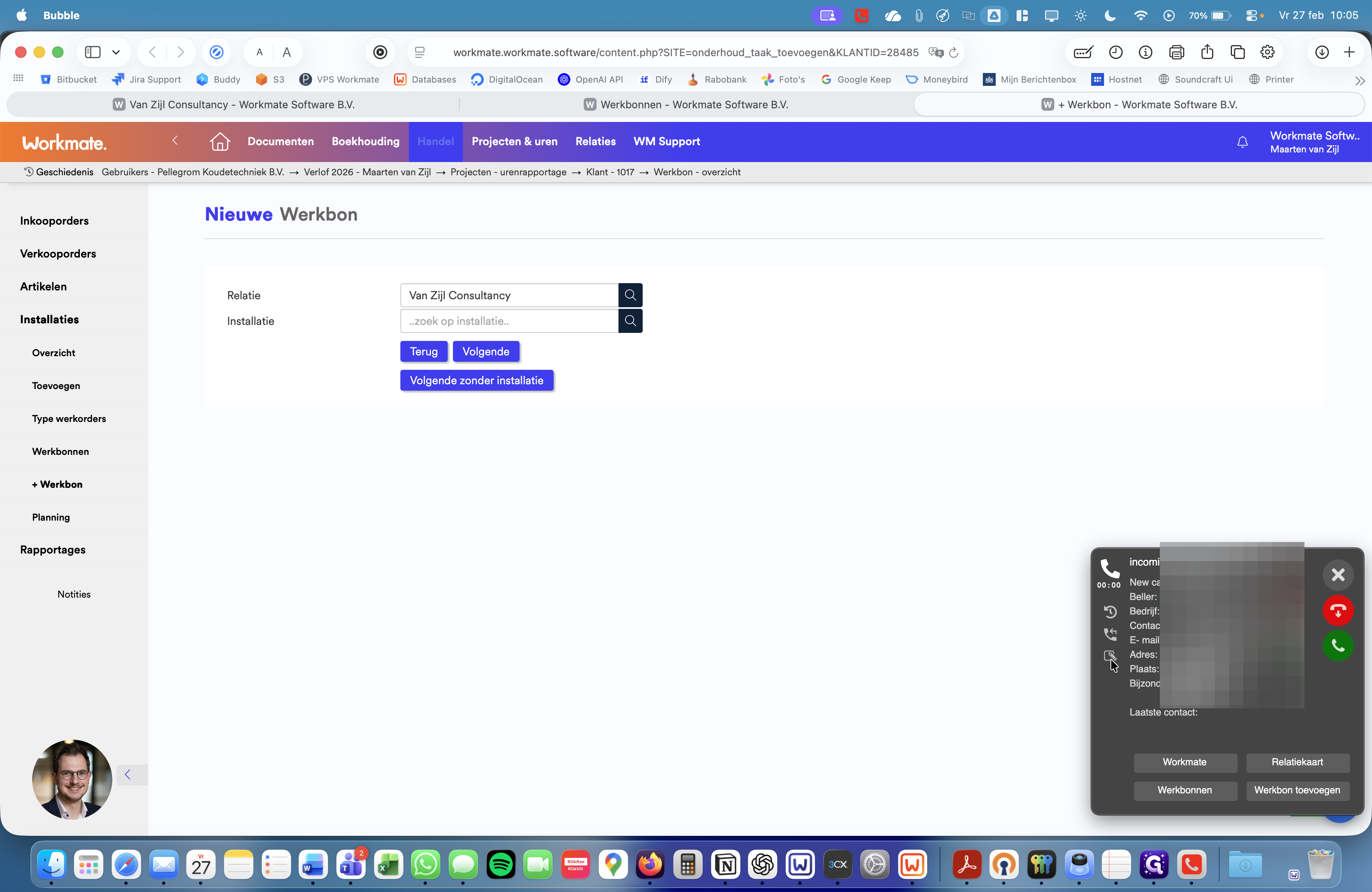This screenshot has width=1372, height=892.
Task: Open the Safari sidebar dropdown arrow
Action: [116, 53]
